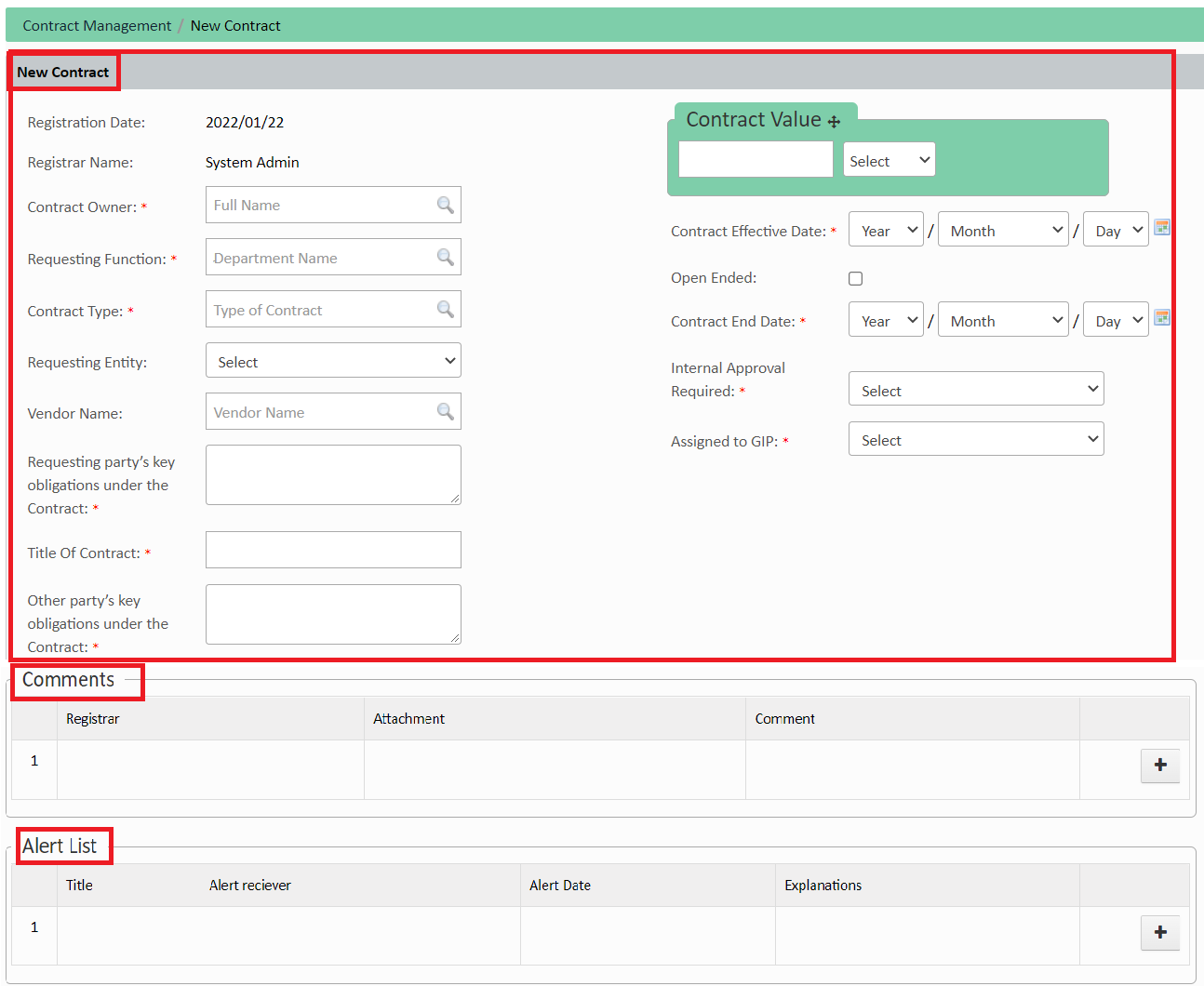This screenshot has width=1204, height=986.
Task: Click the Title column header in Alert List
Action: (x=79, y=886)
